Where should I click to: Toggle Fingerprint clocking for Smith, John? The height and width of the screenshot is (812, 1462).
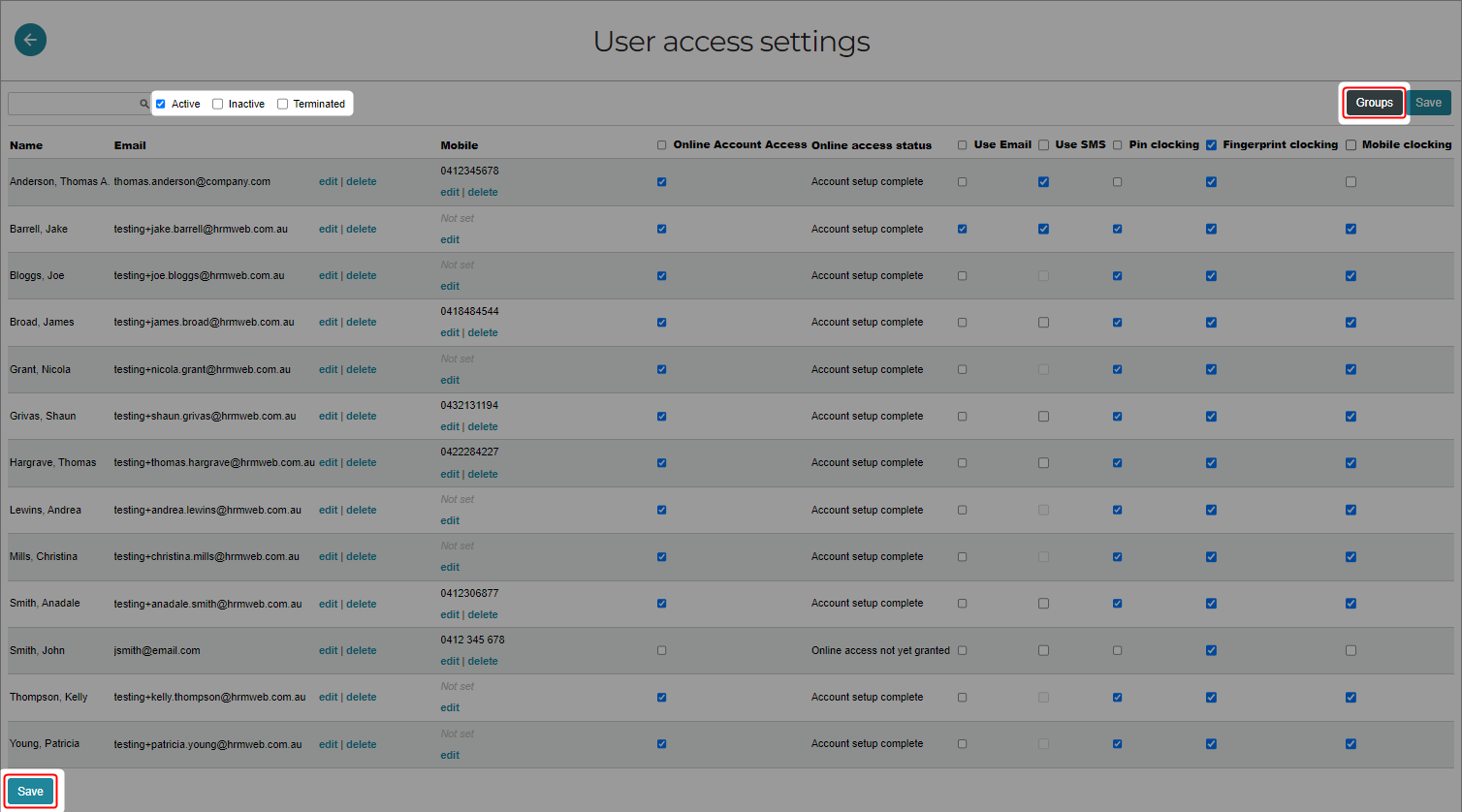[x=1211, y=651]
